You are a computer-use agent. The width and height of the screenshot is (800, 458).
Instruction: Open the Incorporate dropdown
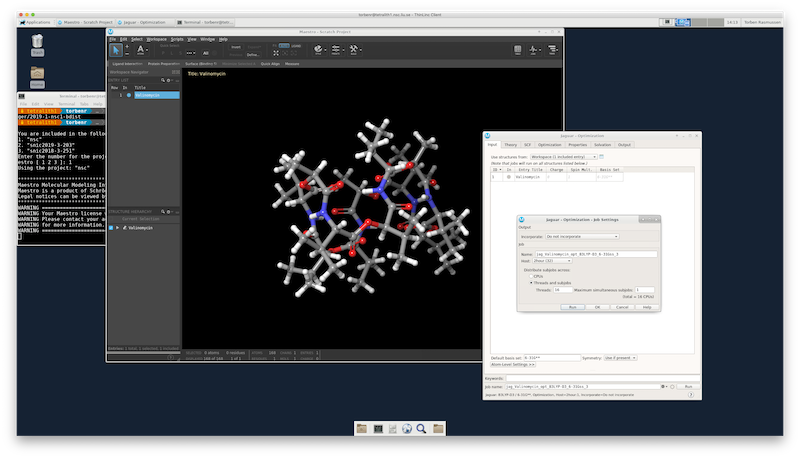tap(582, 237)
